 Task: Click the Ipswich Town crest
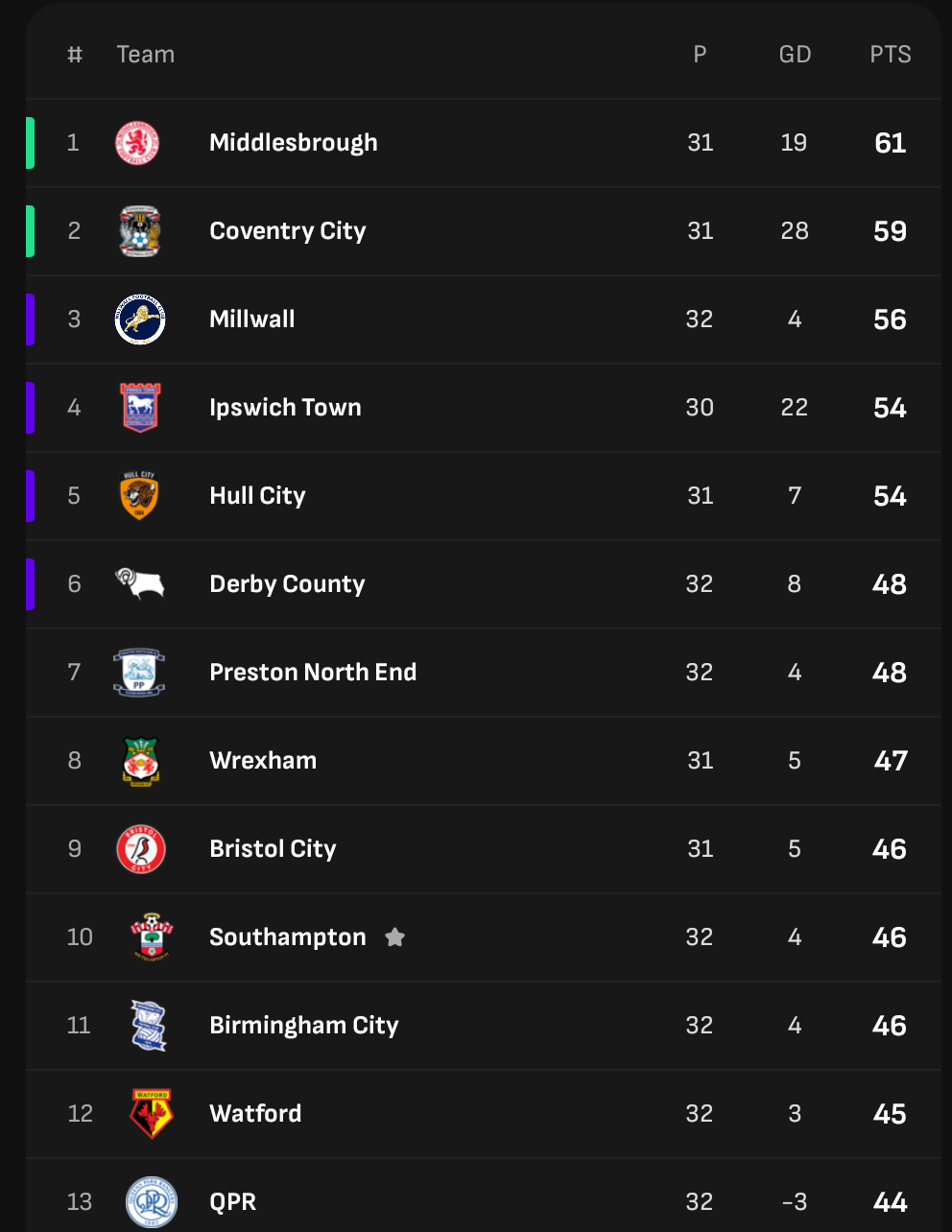pyautogui.click(x=140, y=408)
